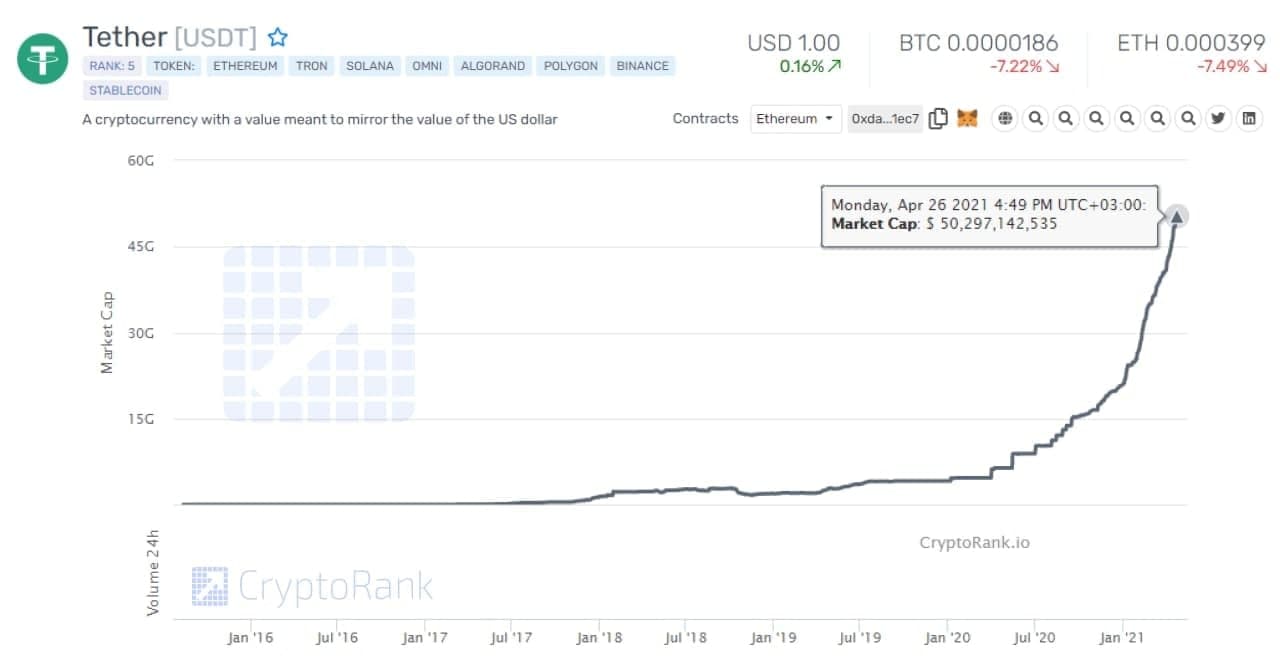
Task: Click the MetaMask fox icon
Action: (967, 119)
